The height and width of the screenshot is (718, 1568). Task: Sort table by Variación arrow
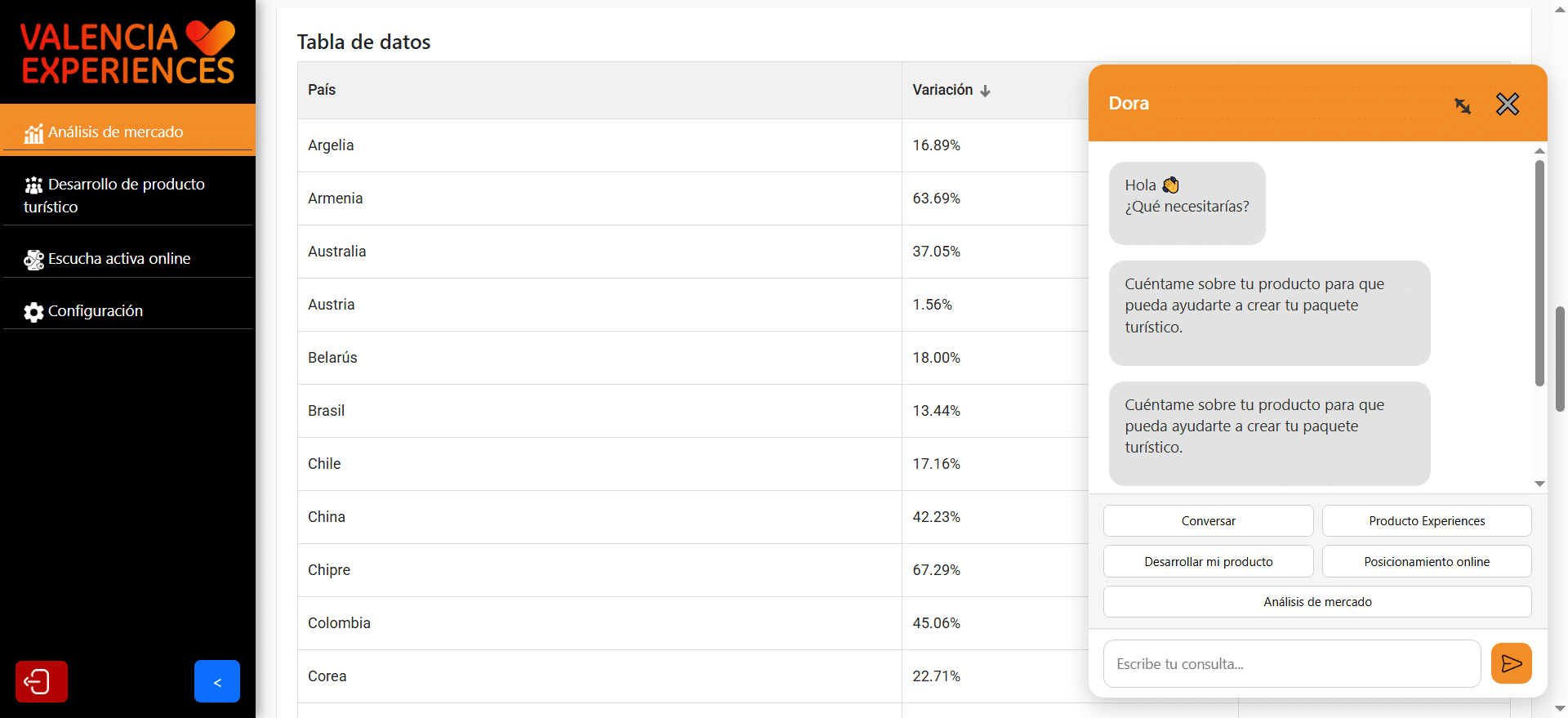985,91
